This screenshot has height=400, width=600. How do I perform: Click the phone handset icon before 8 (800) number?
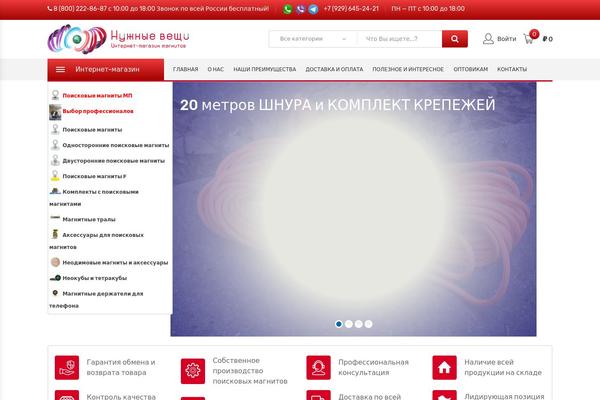click(x=50, y=8)
